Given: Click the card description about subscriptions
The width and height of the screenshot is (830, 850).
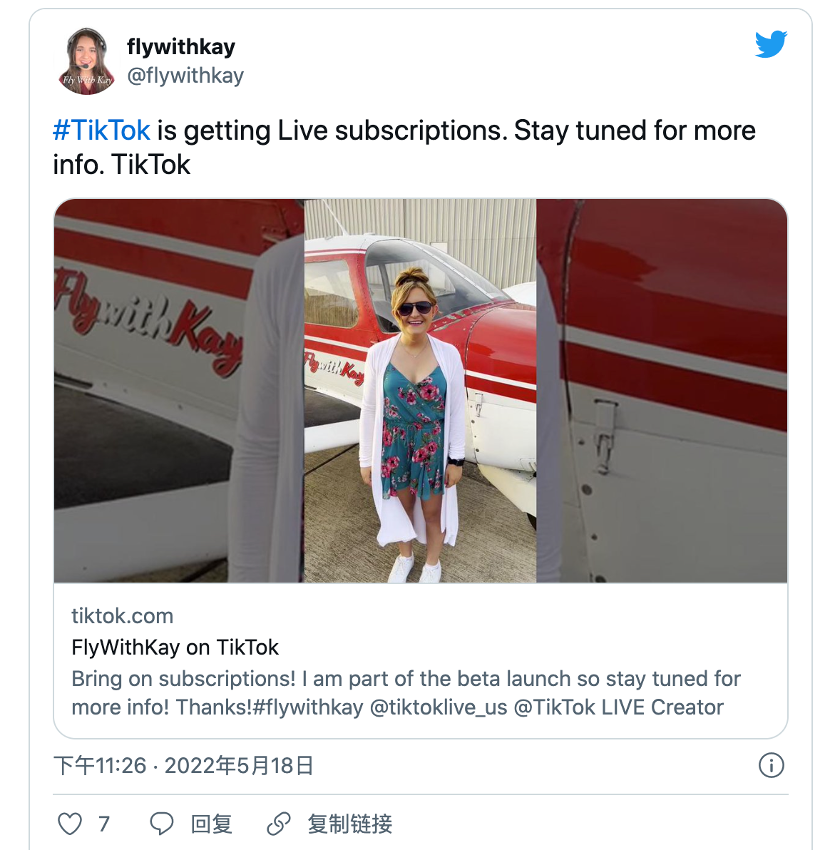Looking at the screenshot, I should pos(406,693).
